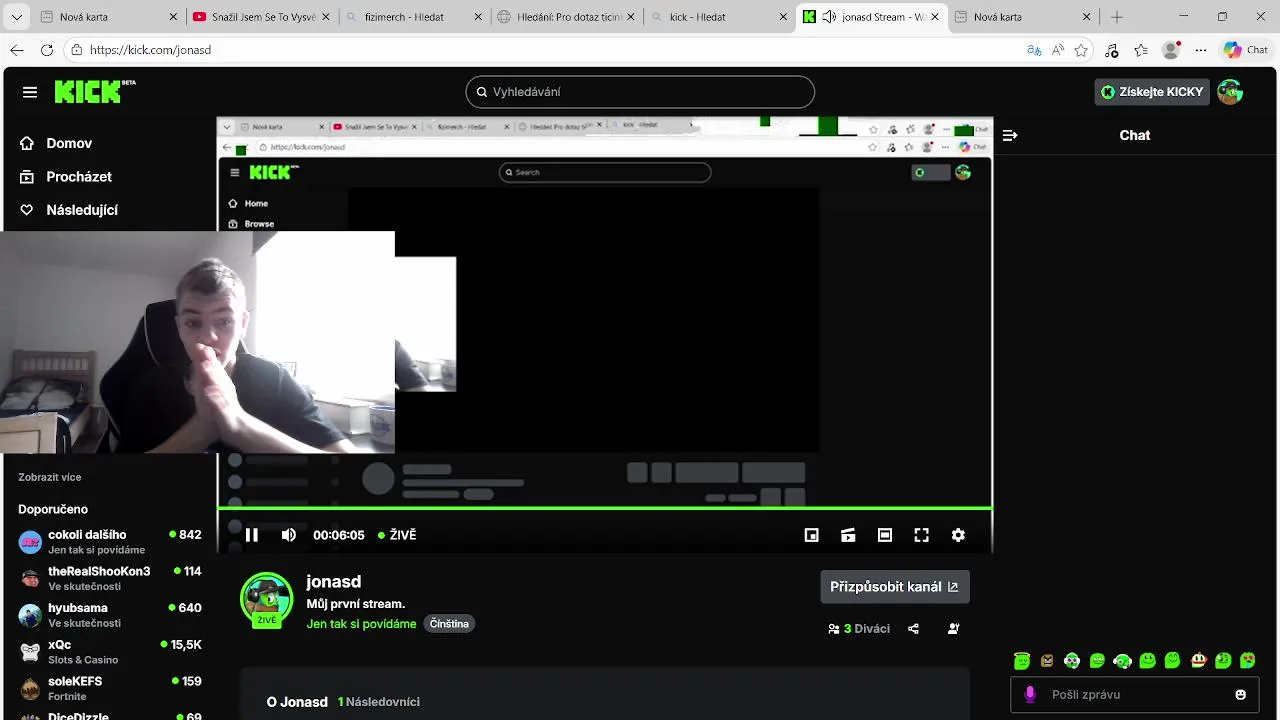Open a new browser tab
This screenshot has width=1280, height=720.
pyautogui.click(x=1117, y=17)
